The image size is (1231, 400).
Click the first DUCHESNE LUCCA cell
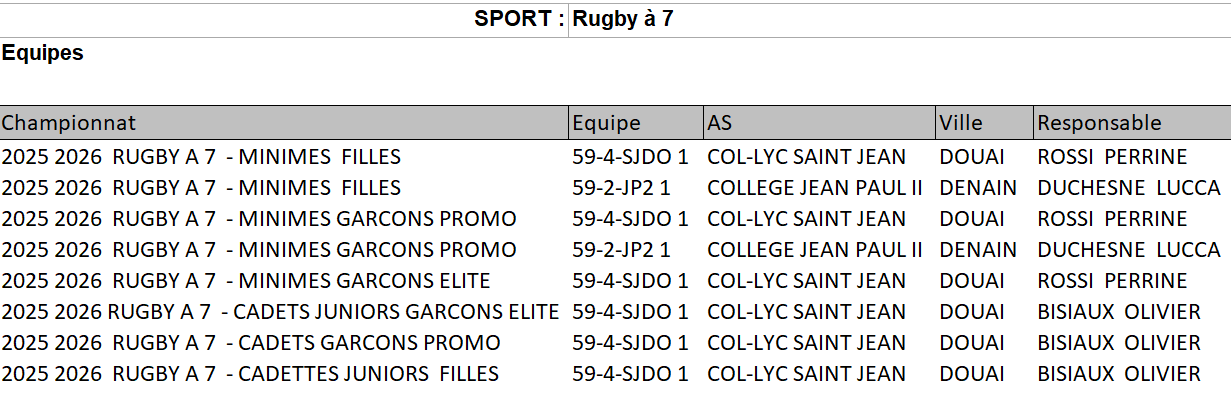pyautogui.click(x=1128, y=188)
